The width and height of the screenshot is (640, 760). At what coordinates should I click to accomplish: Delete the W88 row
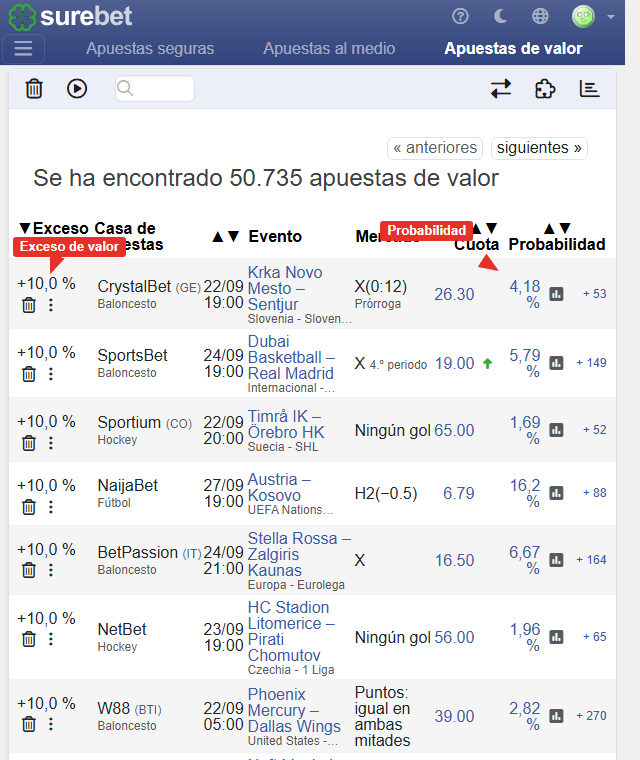coord(29,725)
